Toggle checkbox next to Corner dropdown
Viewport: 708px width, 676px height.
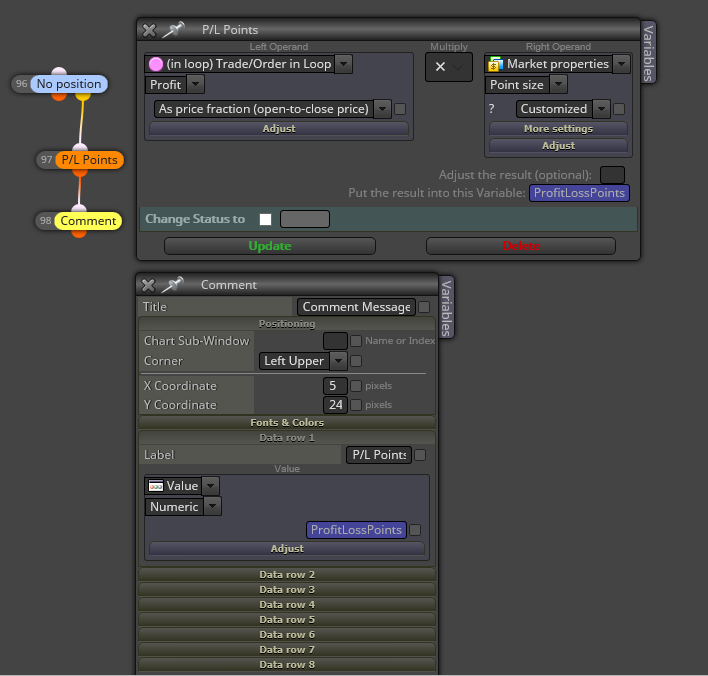(356, 361)
